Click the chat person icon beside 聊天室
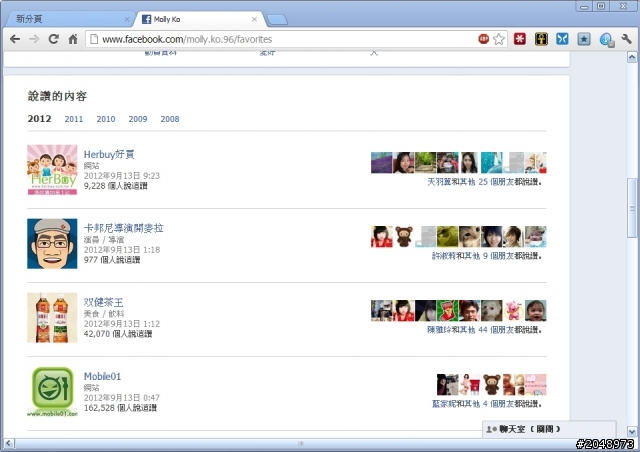This screenshot has height=452, width=640. (x=491, y=429)
